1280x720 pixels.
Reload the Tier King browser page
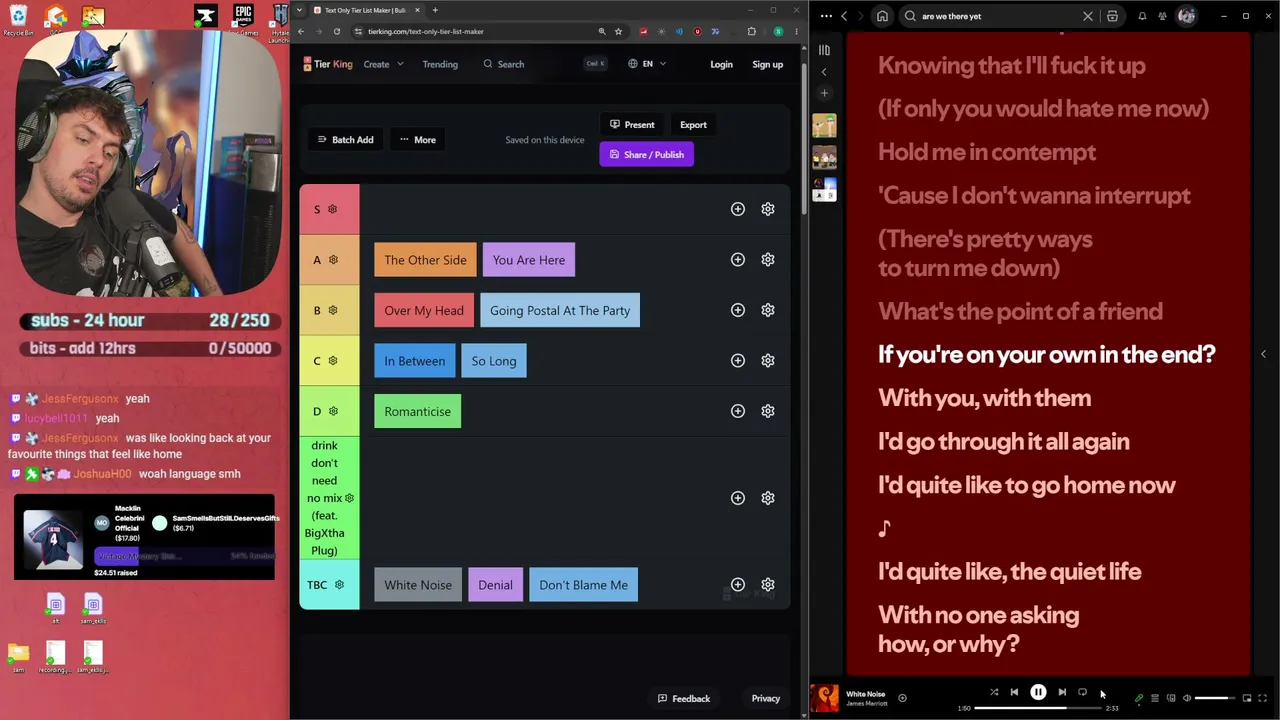337,31
